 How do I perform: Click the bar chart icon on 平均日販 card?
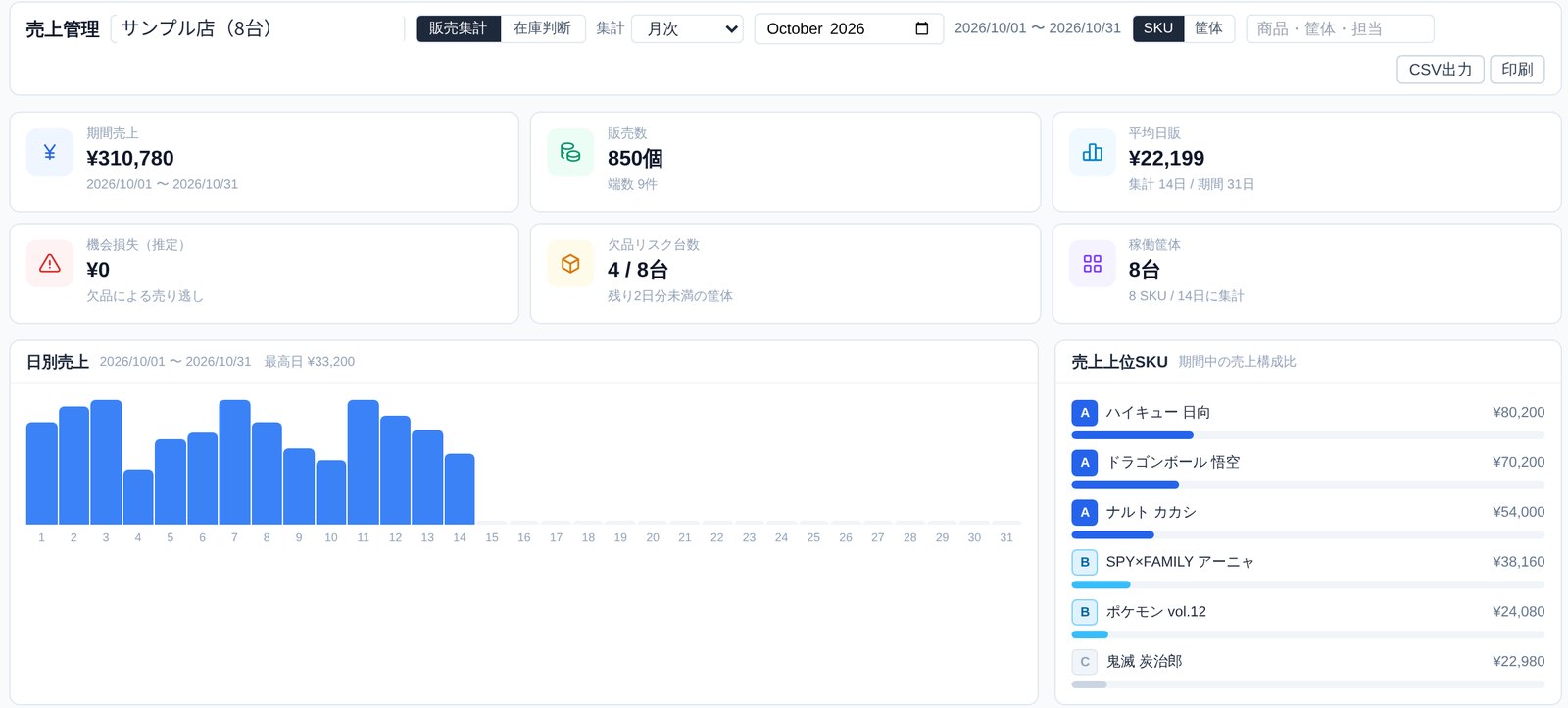point(1092,152)
